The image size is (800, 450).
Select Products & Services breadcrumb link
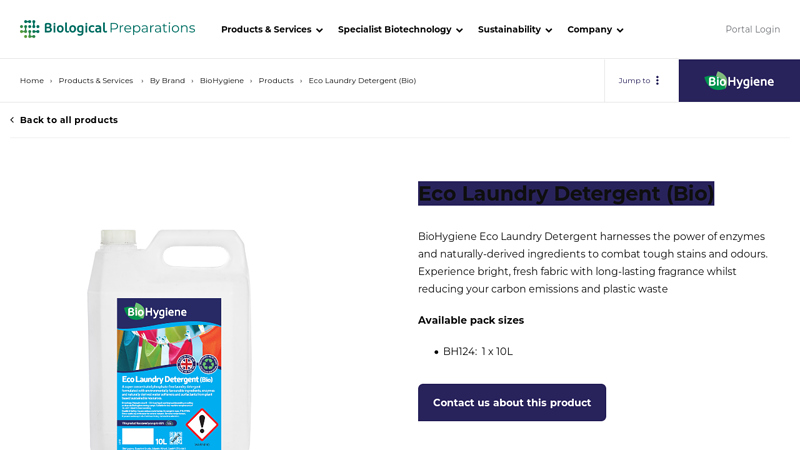(96, 81)
